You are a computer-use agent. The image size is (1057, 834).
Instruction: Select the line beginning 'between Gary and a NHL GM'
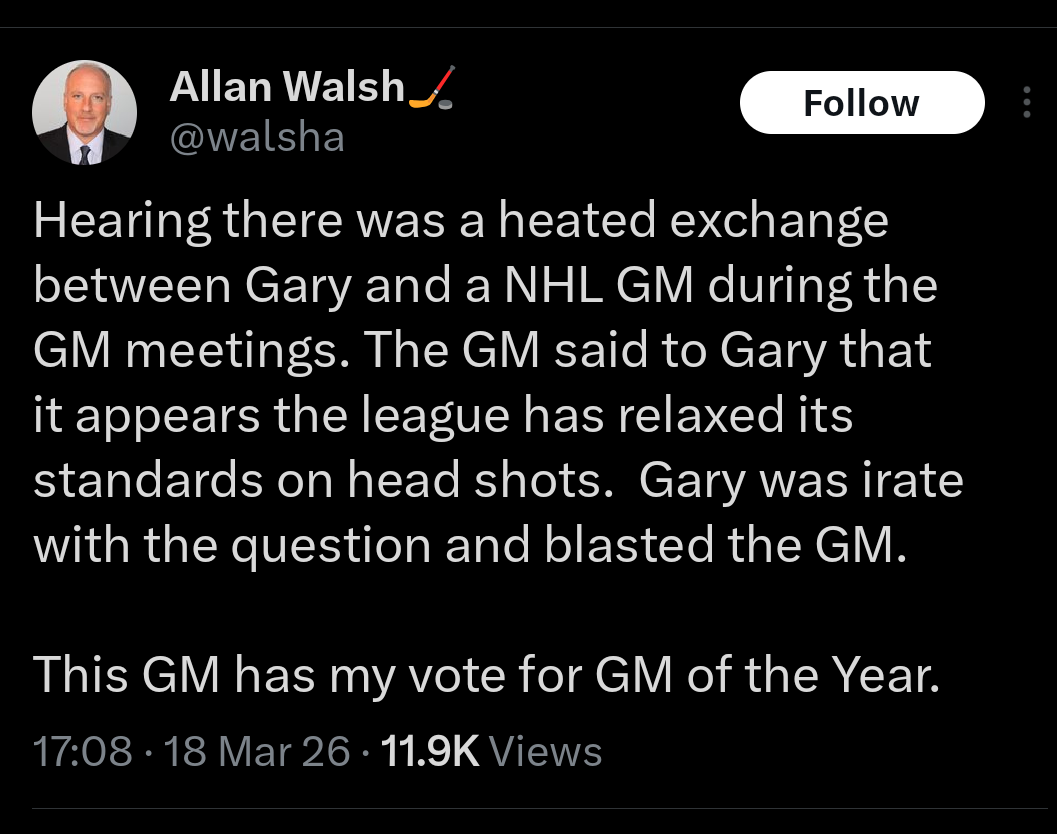click(485, 286)
